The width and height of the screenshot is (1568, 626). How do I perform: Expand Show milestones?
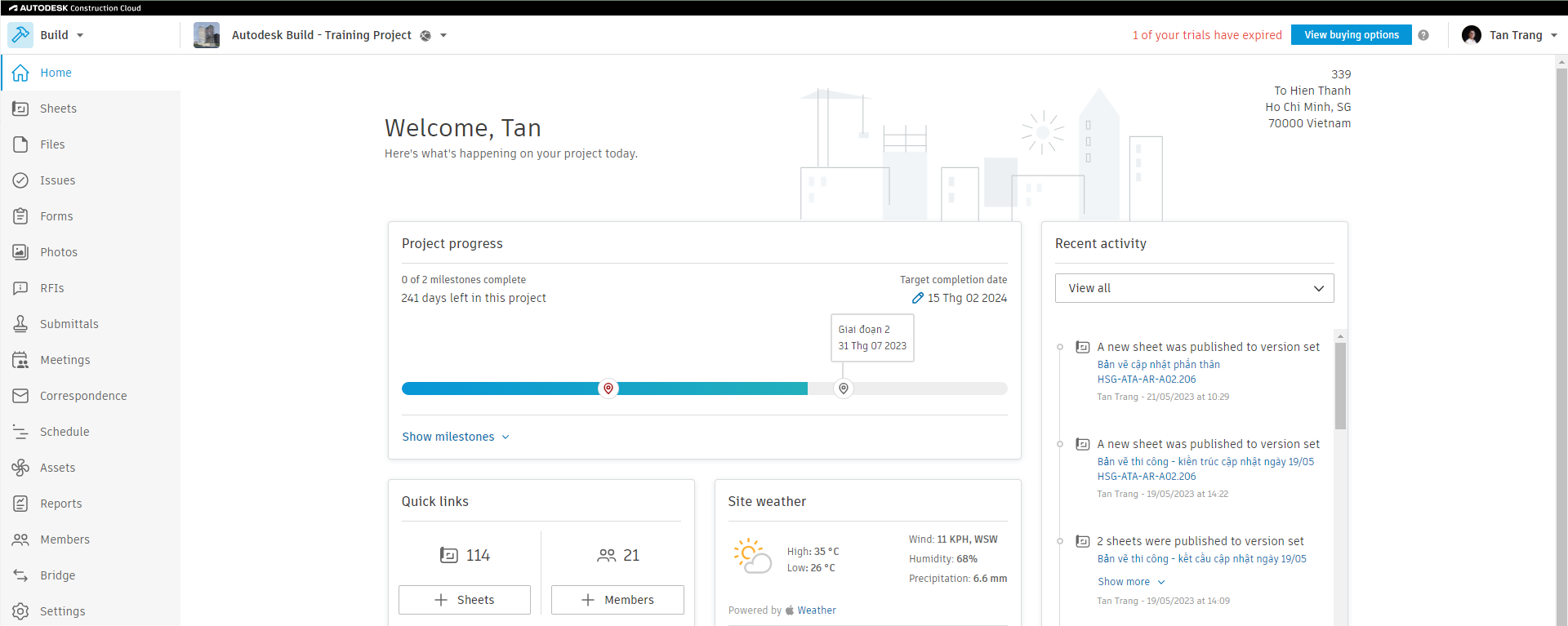click(456, 437)
